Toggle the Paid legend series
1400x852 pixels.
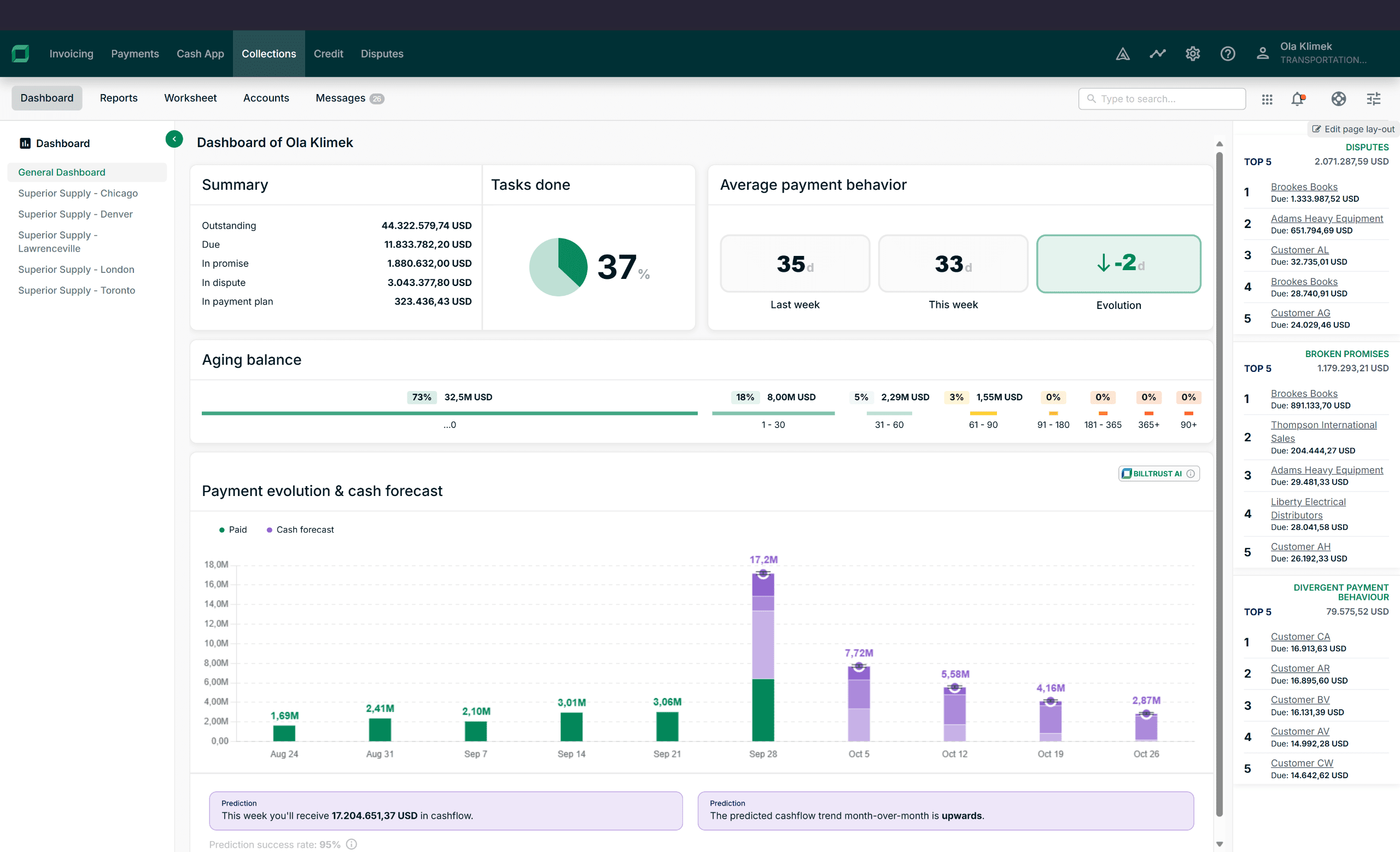[233, 529]
